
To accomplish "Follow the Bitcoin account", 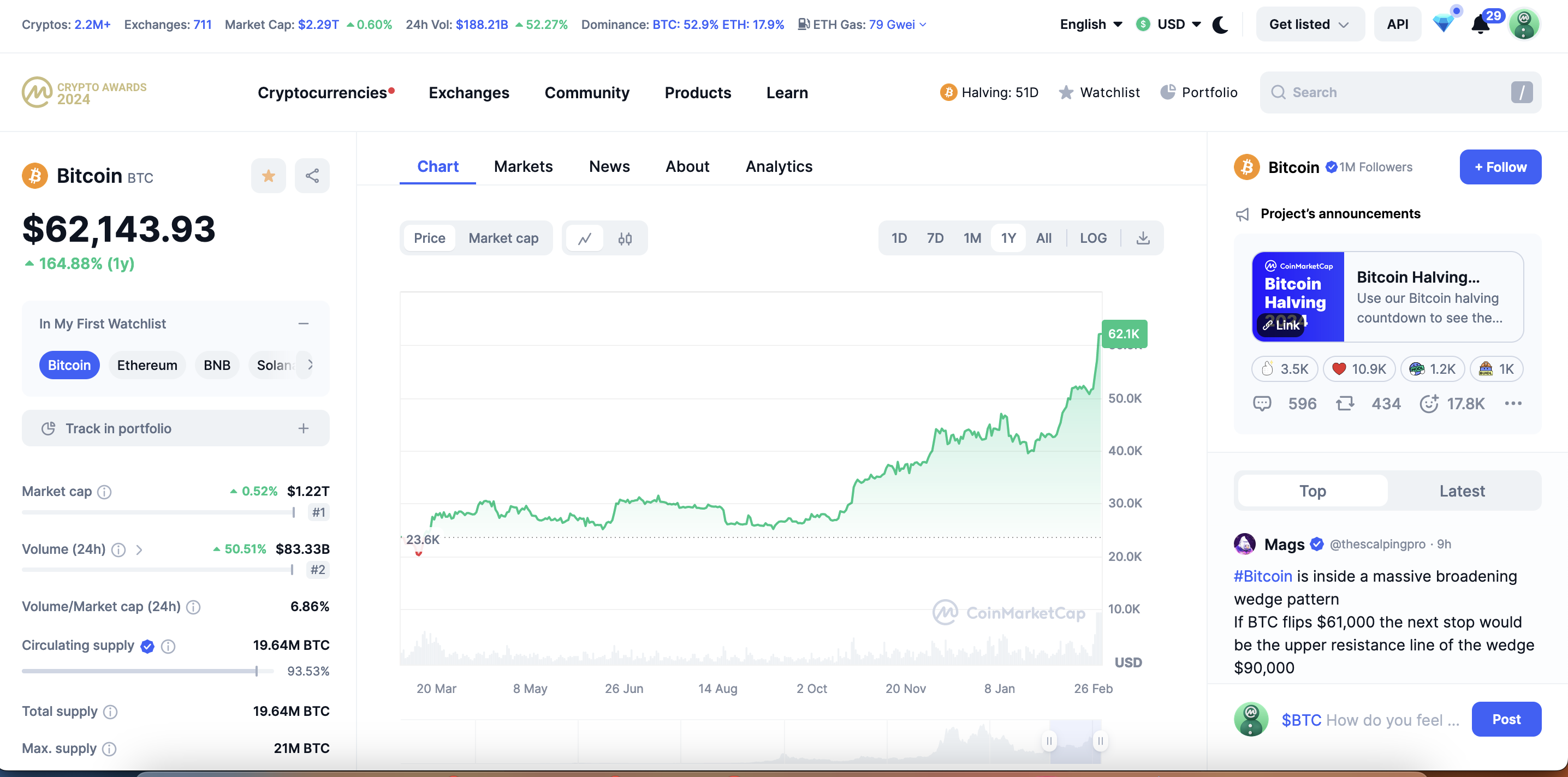I will pyautogui.click(x=1500, y=167).
